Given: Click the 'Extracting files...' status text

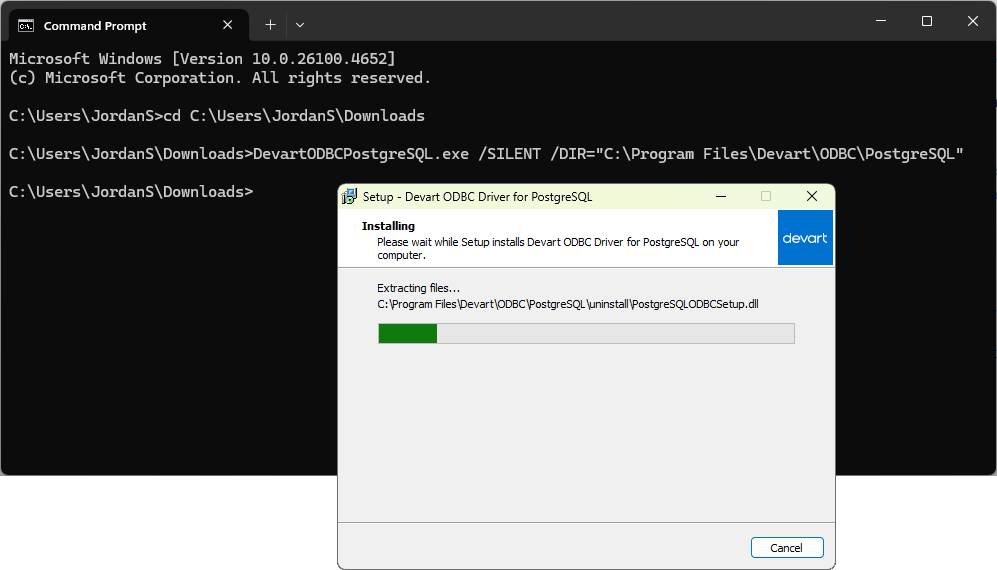Looking at the screenshot, I should click(x=418, y=288).
